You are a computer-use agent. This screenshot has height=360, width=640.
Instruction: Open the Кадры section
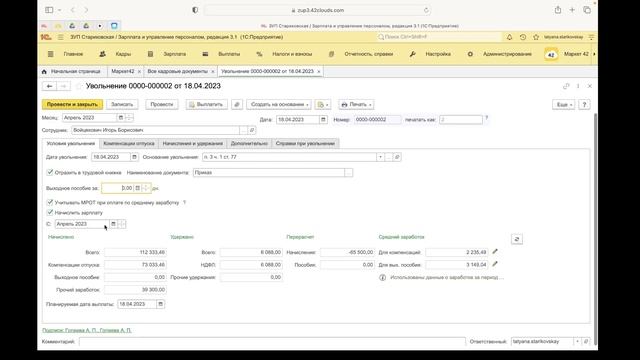click(123, 54)
